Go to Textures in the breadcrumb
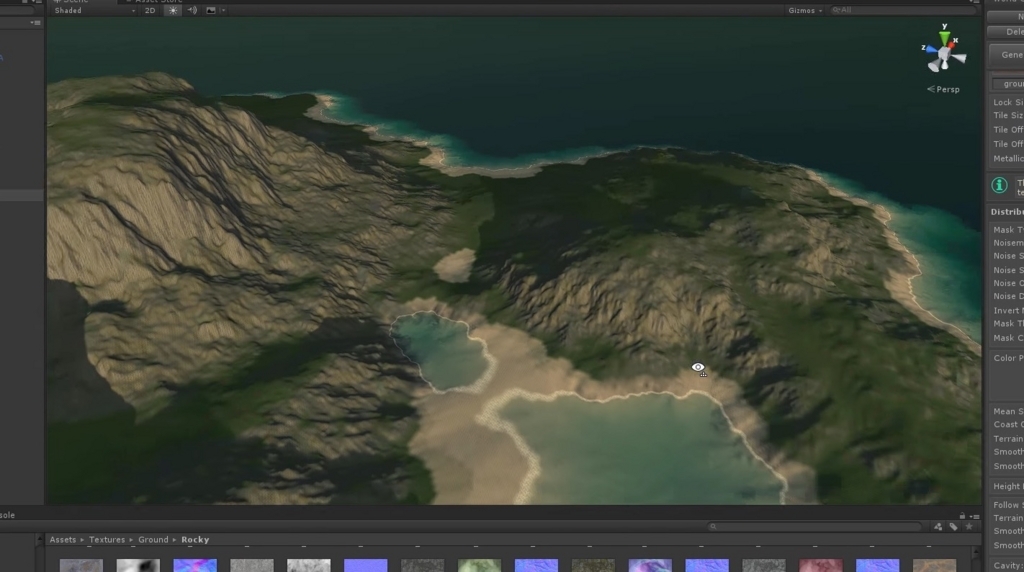Viewport: 1024px width, 572px height. [x=106, y=540]
